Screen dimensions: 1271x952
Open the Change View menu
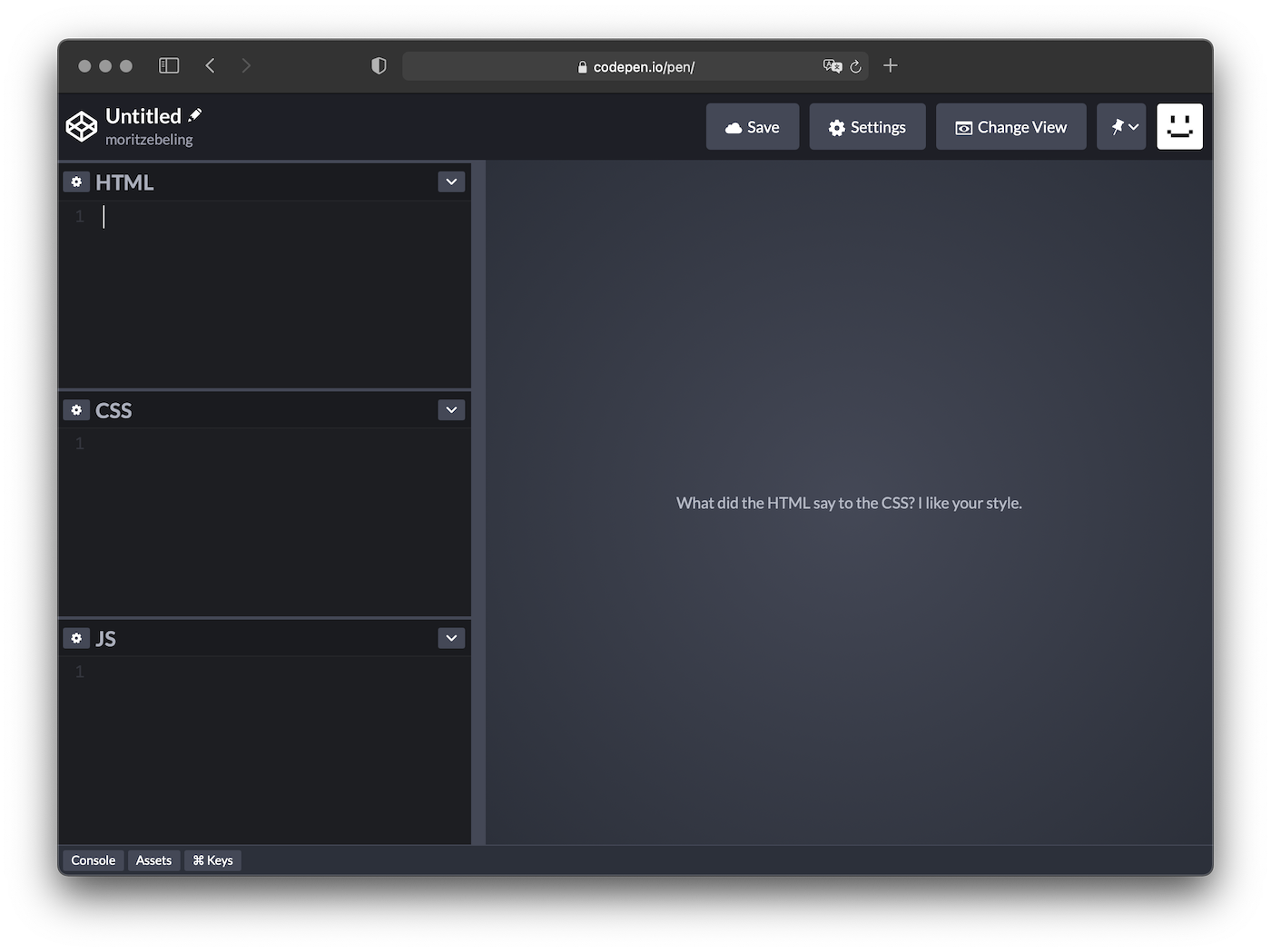click(x=1010, y=126)
